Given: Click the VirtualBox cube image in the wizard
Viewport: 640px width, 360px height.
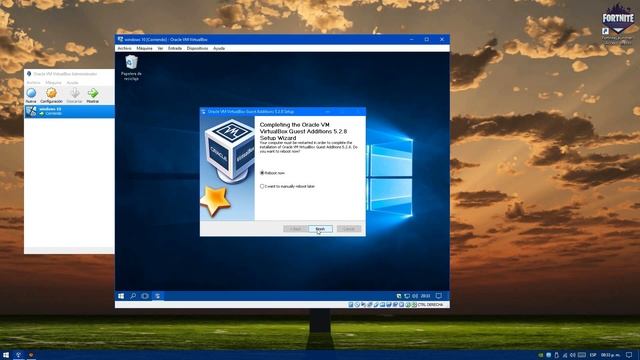Looking at the screenshot, I should [x=229, y=150].
